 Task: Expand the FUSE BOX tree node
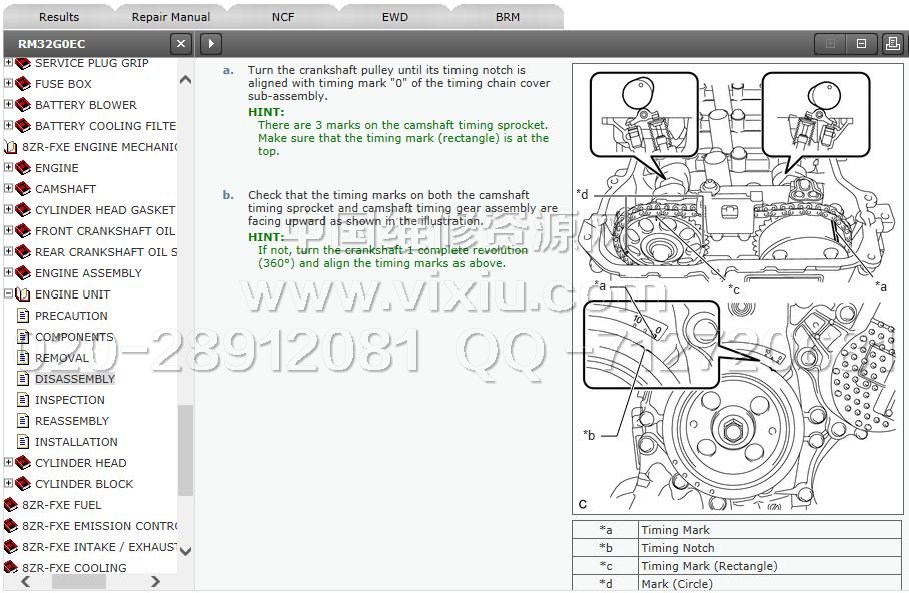(x=9, y=84)
